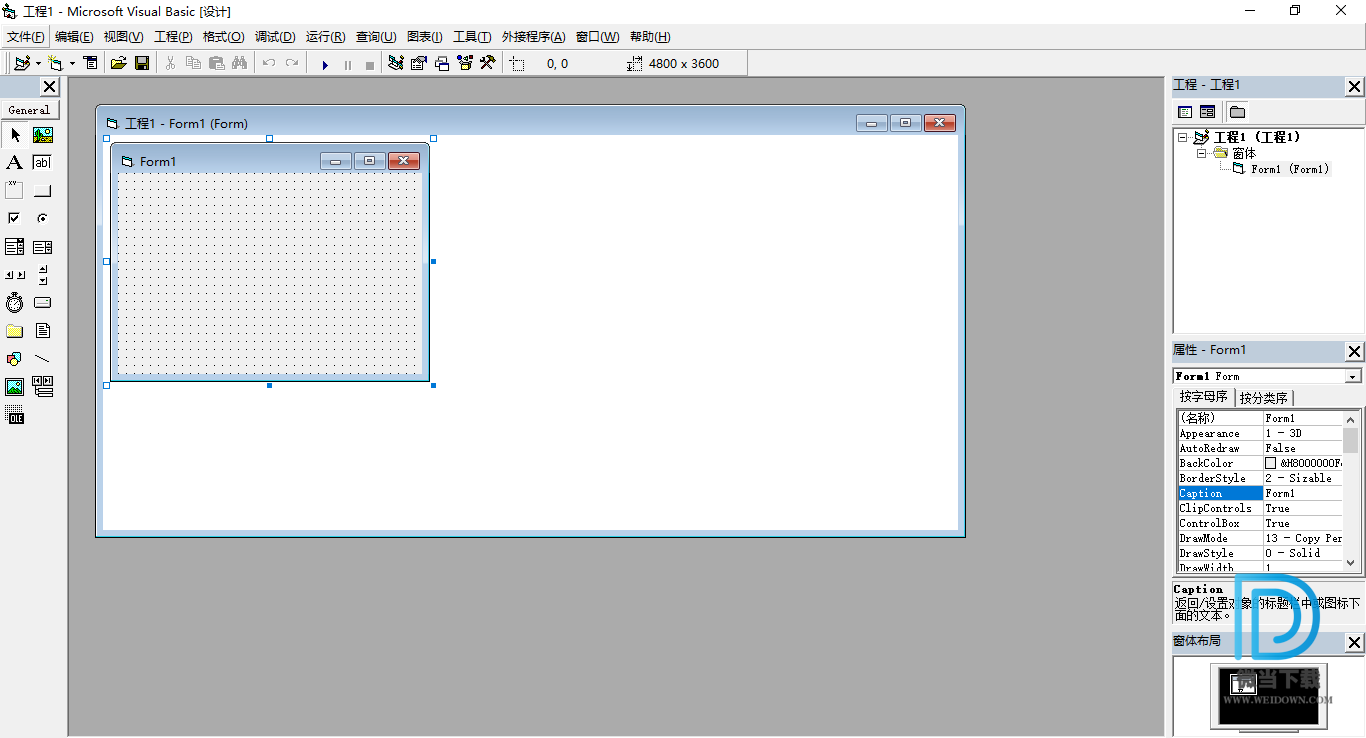Select the TextBox control tool
This screenshot has width=1366, height=738.
43,163
